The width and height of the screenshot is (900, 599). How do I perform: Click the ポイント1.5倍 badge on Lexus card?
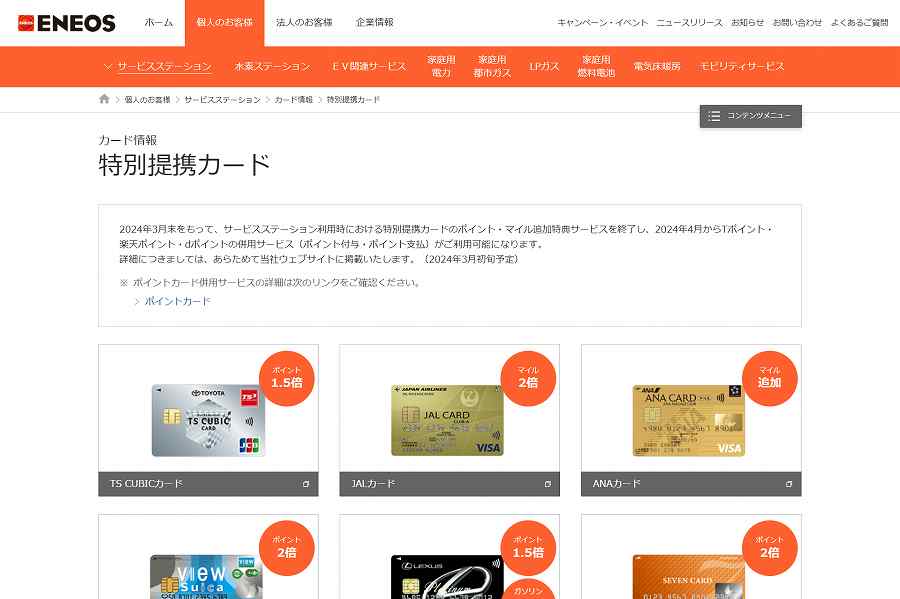pyautogui.click(x=528, y=548)
